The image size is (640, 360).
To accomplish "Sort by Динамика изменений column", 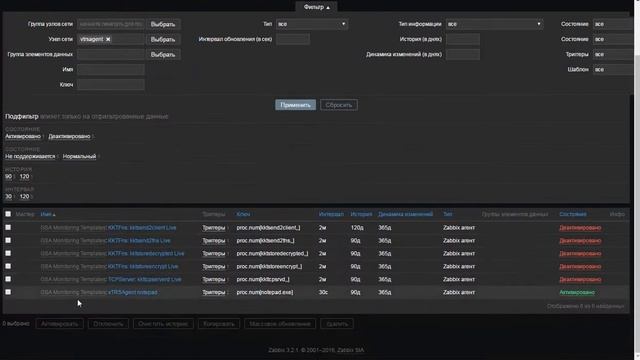I will pos(405,214).
